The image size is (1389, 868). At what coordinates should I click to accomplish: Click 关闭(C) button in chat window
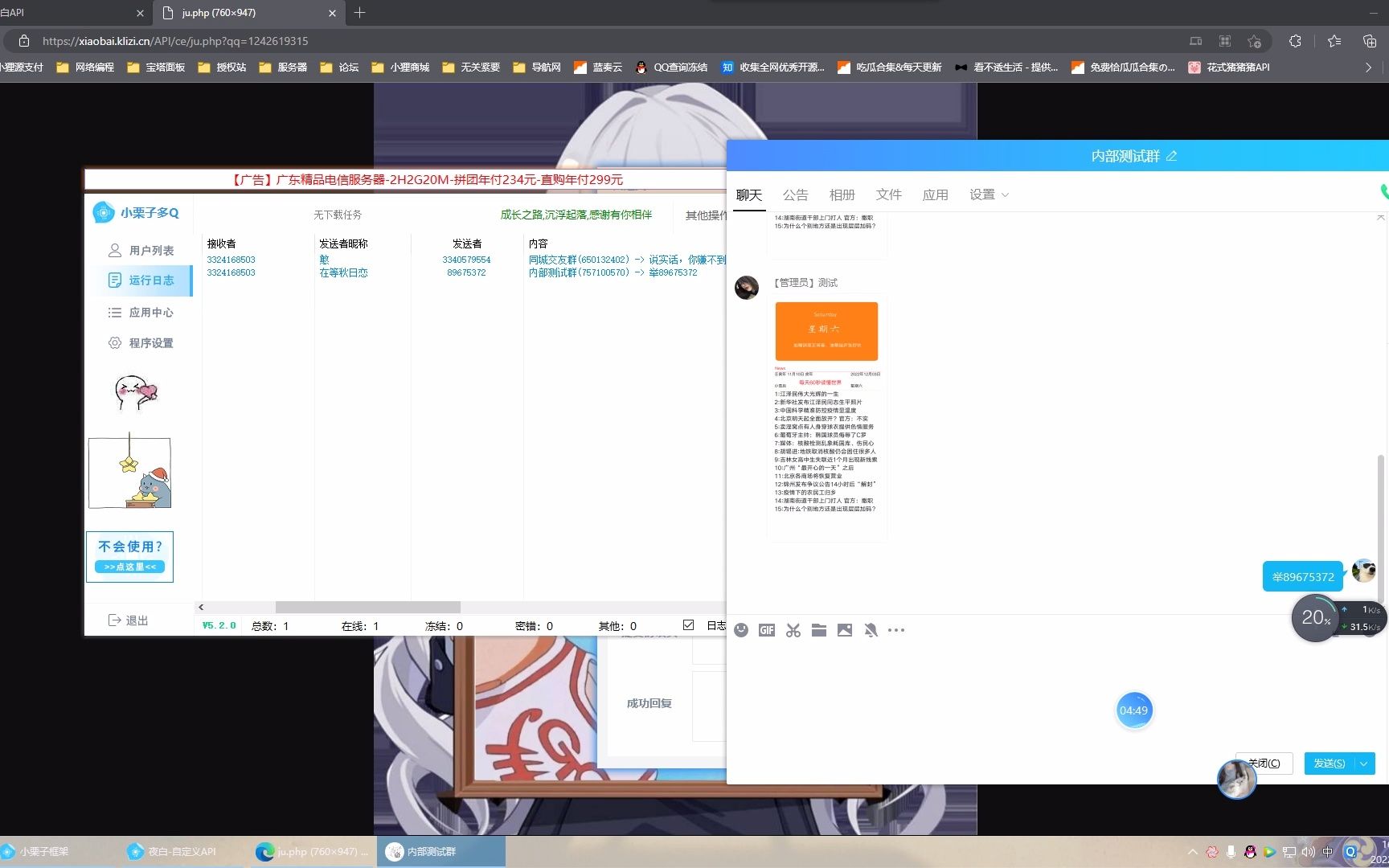[x=1264, y=764]
